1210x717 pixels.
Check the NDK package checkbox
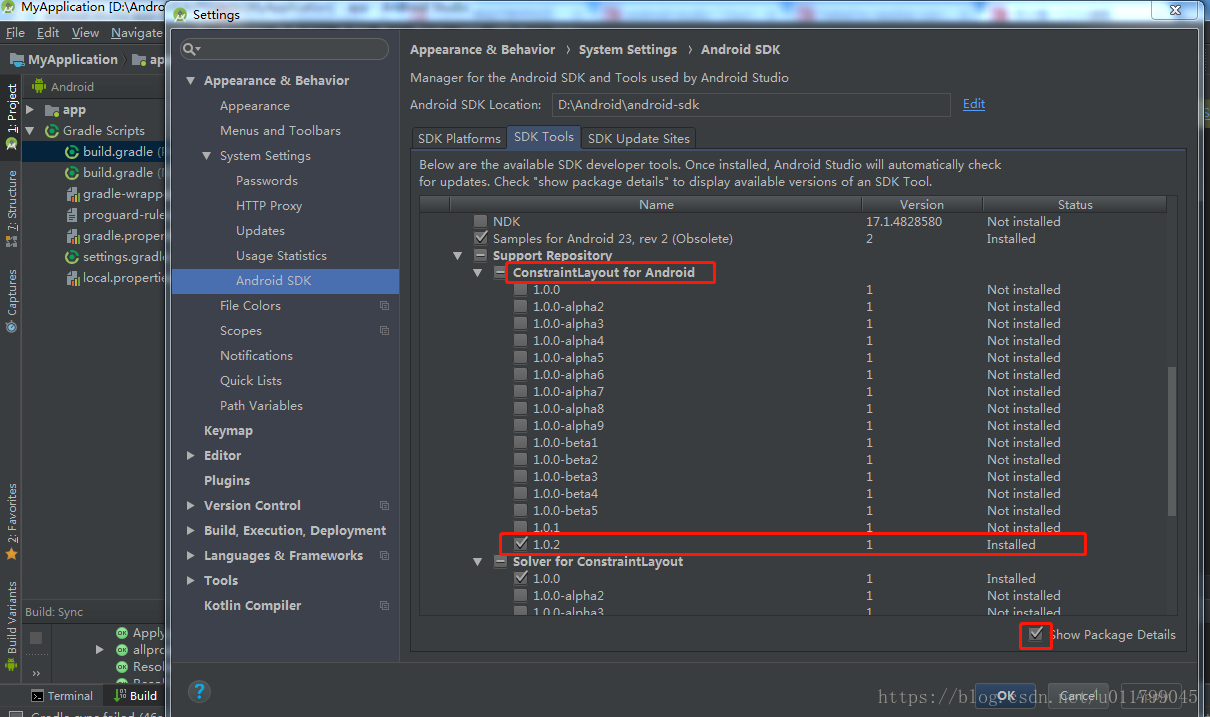tap(481, 222)
